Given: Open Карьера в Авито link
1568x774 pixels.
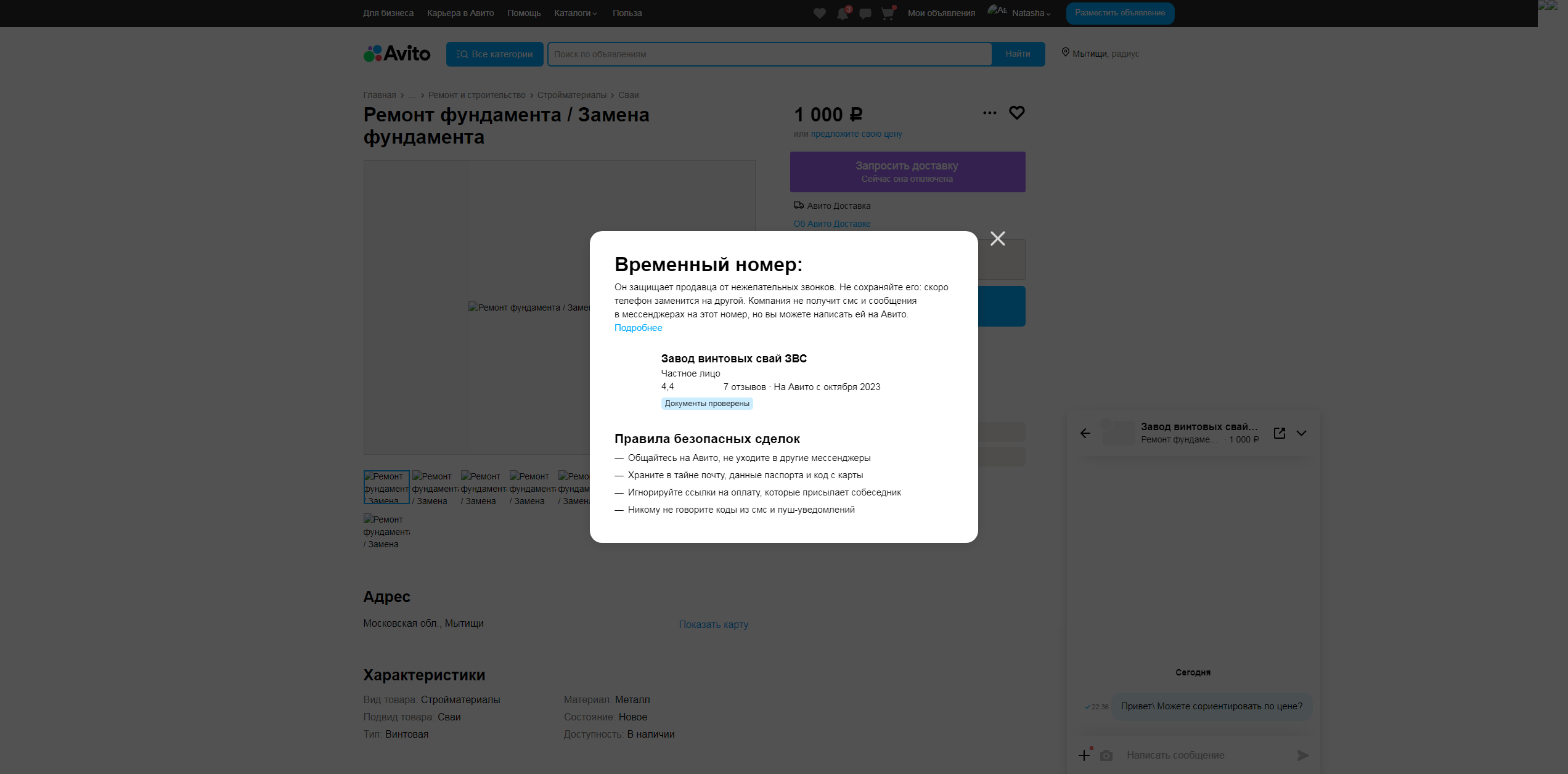Looking at the screenshot, I should [460, 13].
